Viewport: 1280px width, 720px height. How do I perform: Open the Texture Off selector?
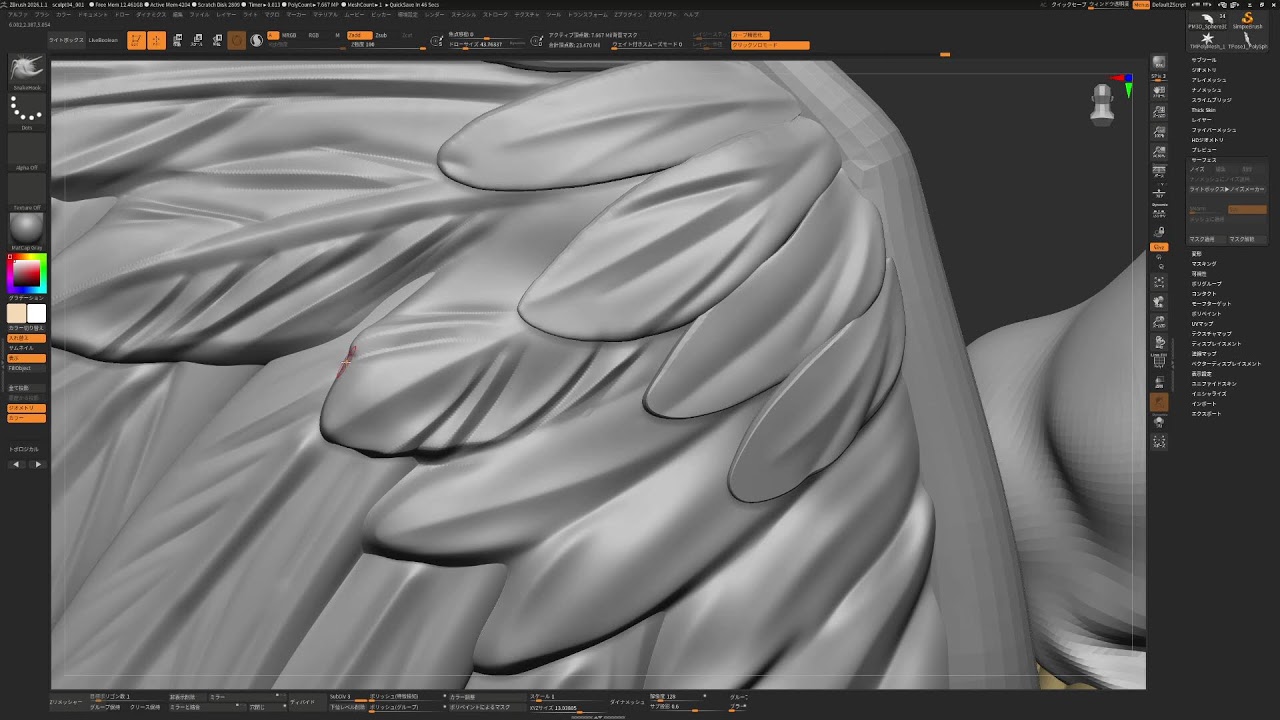[x=27, y=193]
